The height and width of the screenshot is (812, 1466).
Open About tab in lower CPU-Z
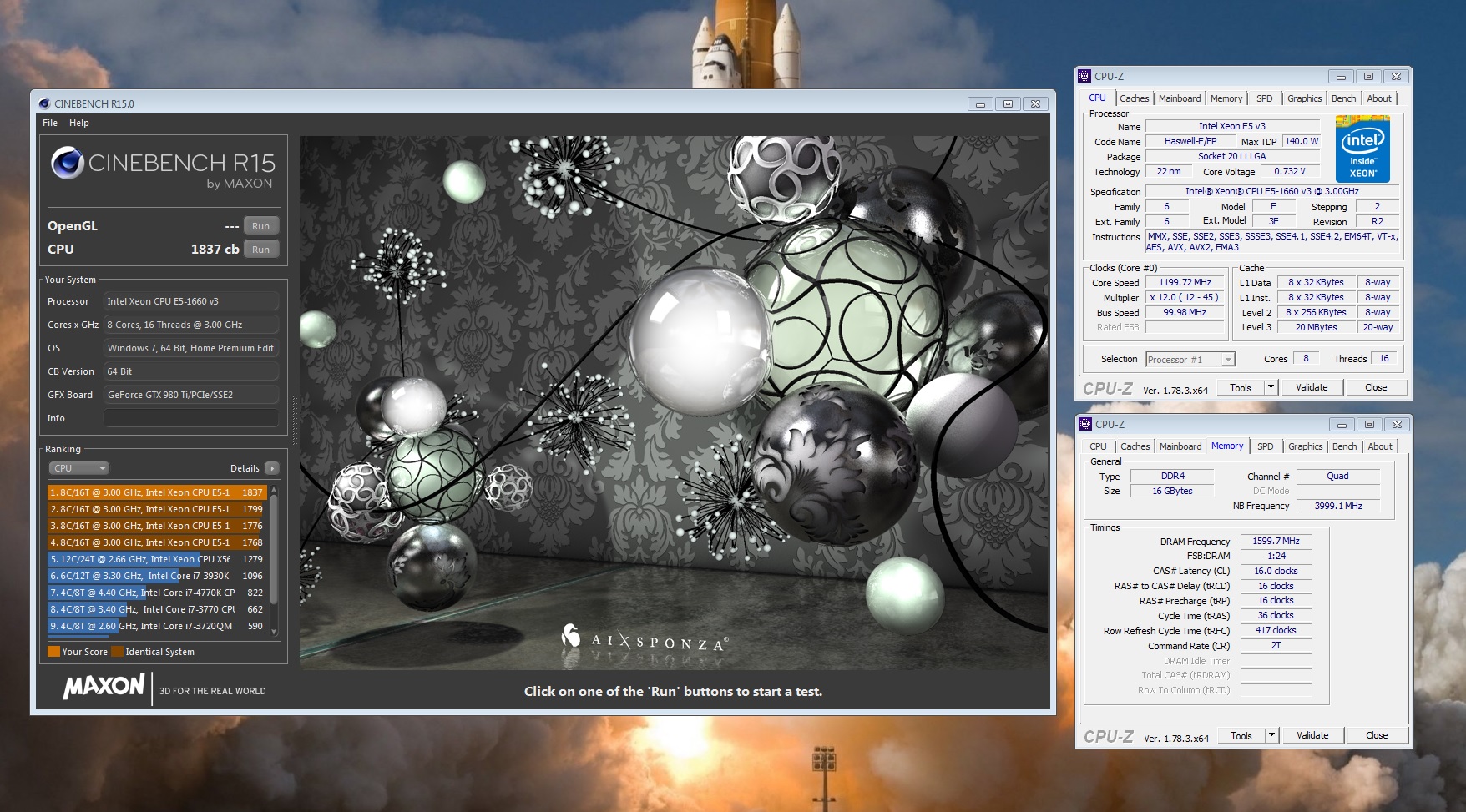1380,446
